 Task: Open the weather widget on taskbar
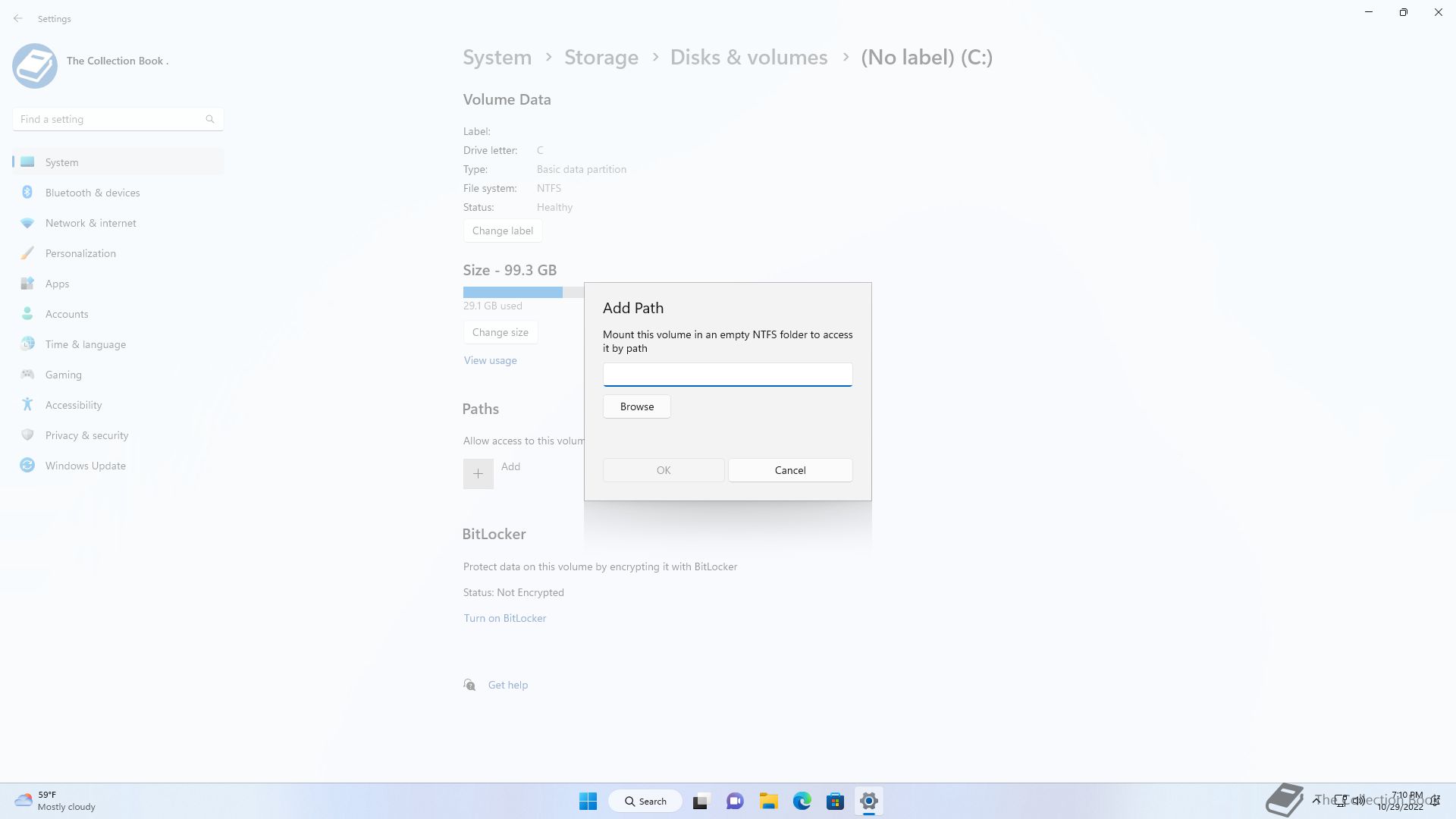tap(55, 801)
